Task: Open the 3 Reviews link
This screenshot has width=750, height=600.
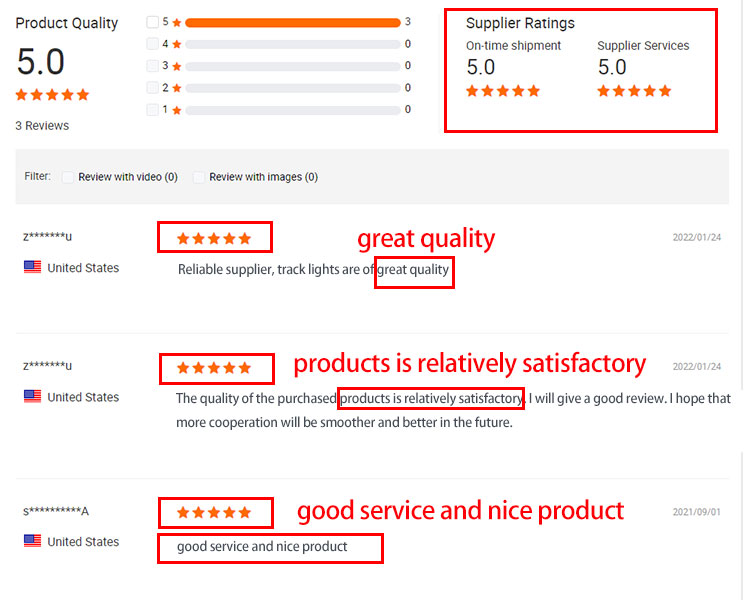Action: click(x=42, y=126)
